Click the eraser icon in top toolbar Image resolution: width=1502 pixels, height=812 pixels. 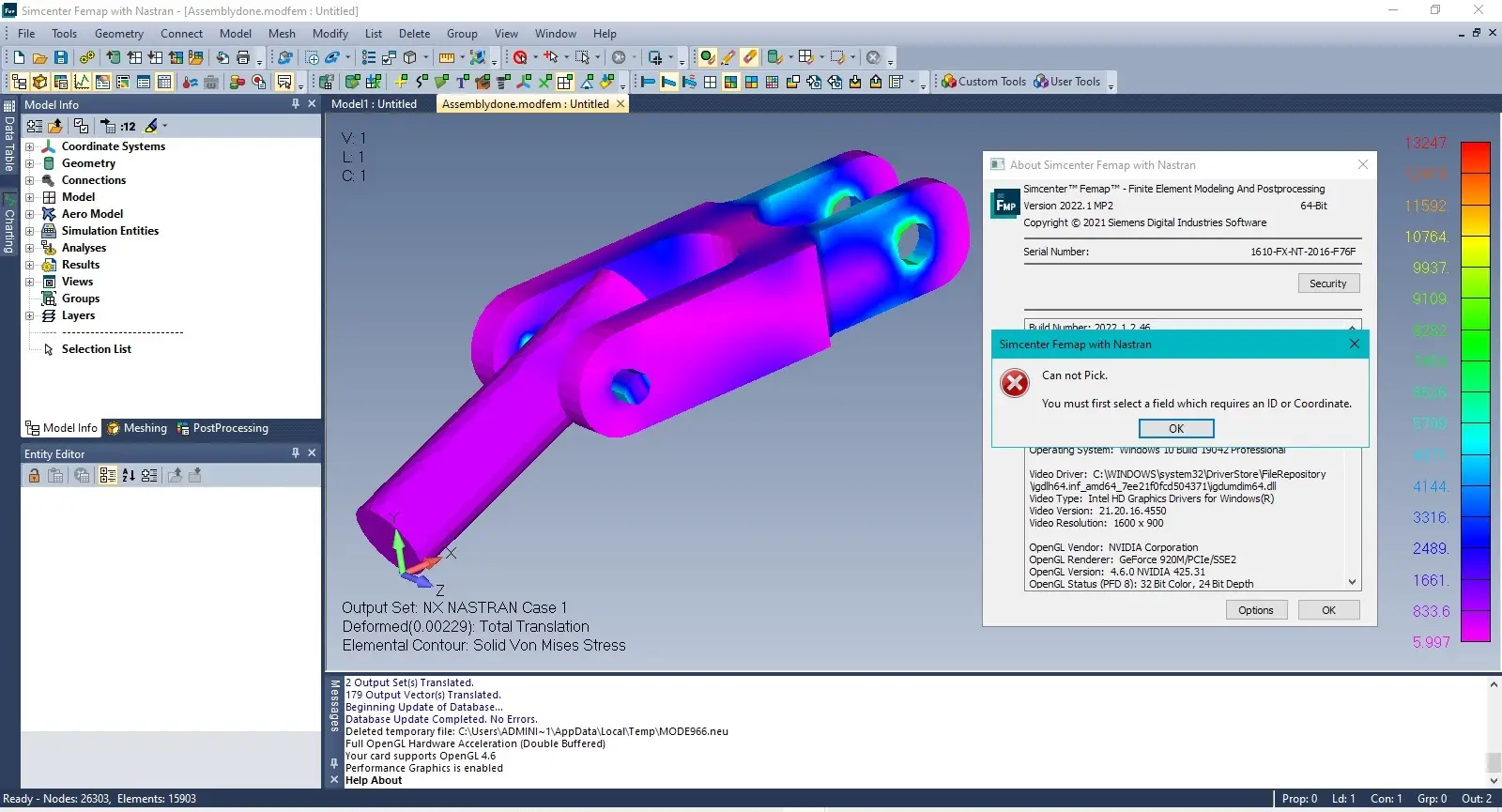pos(749,57)
